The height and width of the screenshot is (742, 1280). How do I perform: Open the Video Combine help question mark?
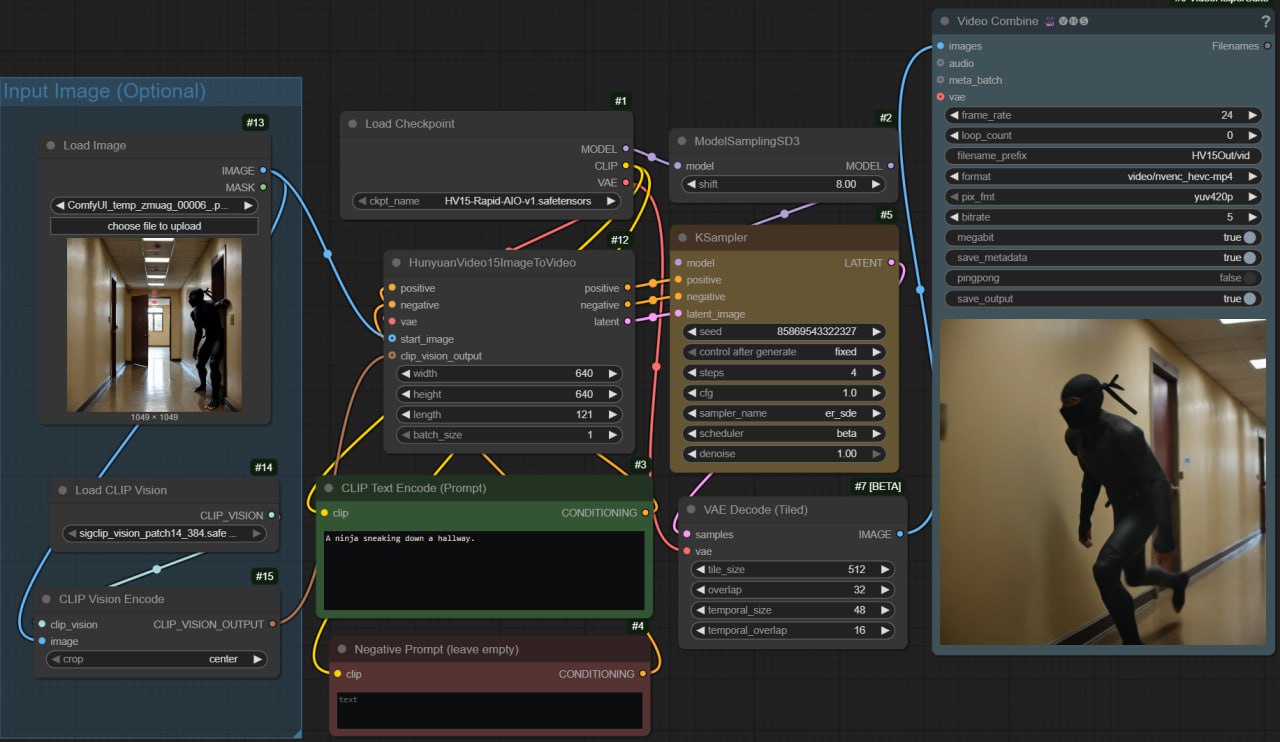[x=1266, y=21]
